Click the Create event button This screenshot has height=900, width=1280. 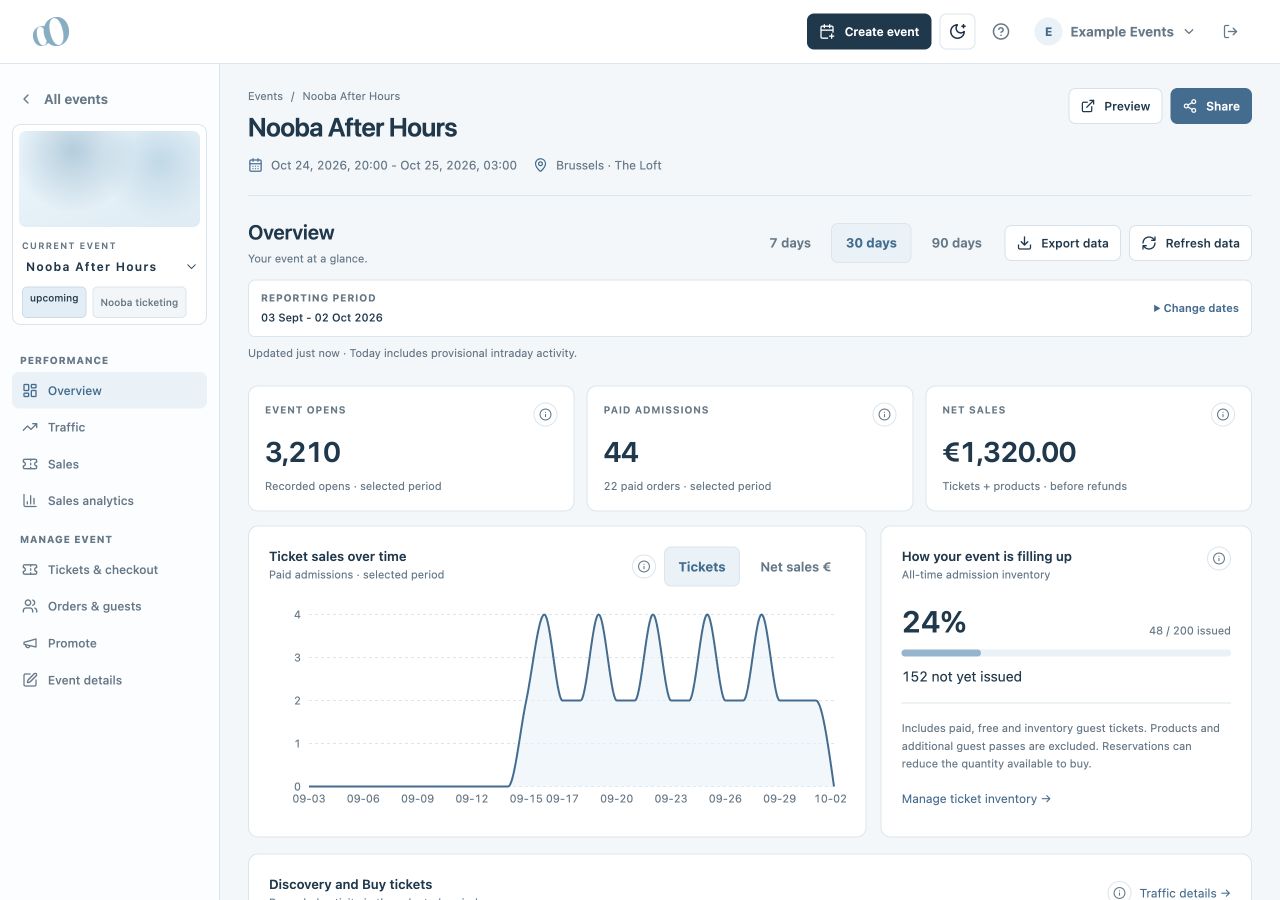click(869, 32)
